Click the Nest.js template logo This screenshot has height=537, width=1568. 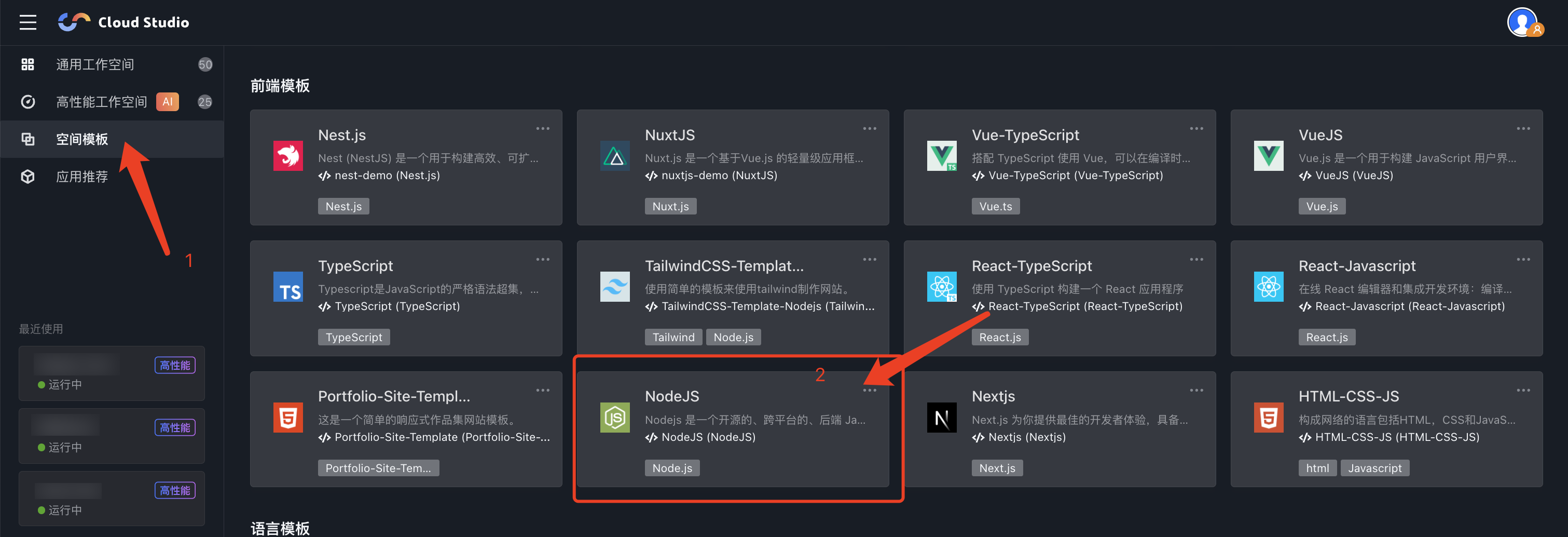coord(288,156)
